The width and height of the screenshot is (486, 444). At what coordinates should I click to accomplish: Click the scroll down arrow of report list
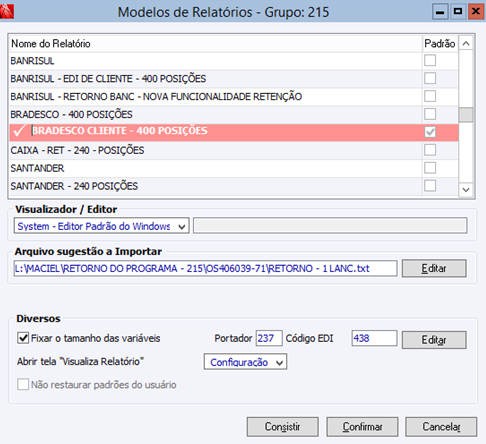click(x=466, y=190)
